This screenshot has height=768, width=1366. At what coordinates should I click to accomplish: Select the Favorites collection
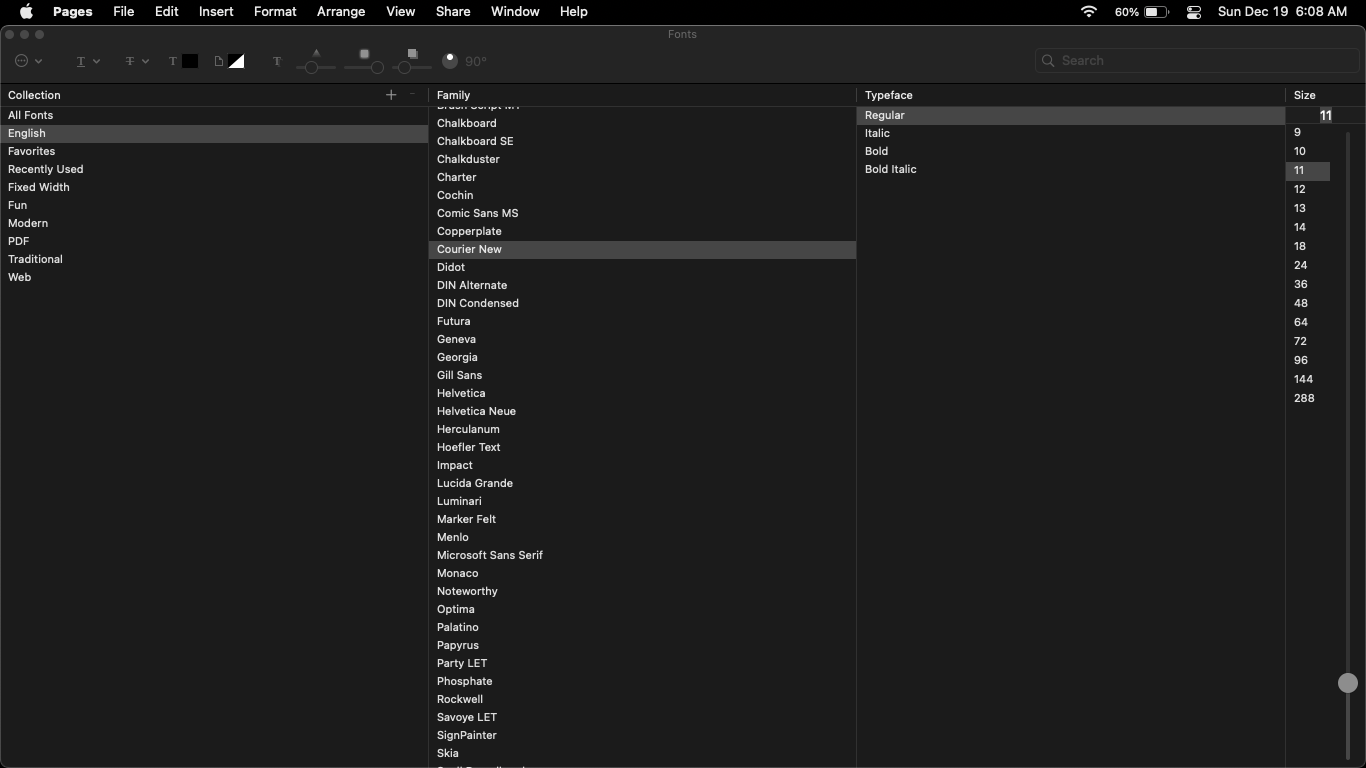pyautogui.click(x=214, y=151)
